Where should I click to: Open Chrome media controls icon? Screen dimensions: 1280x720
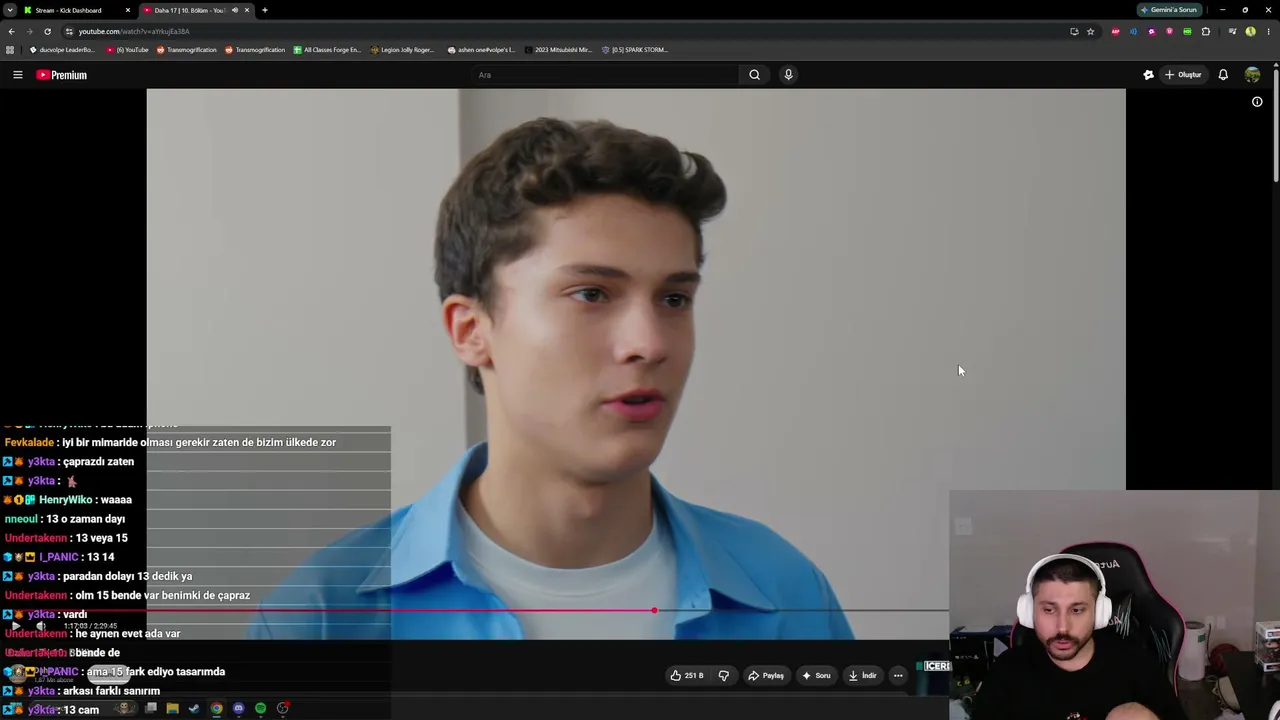[1232, 31]
